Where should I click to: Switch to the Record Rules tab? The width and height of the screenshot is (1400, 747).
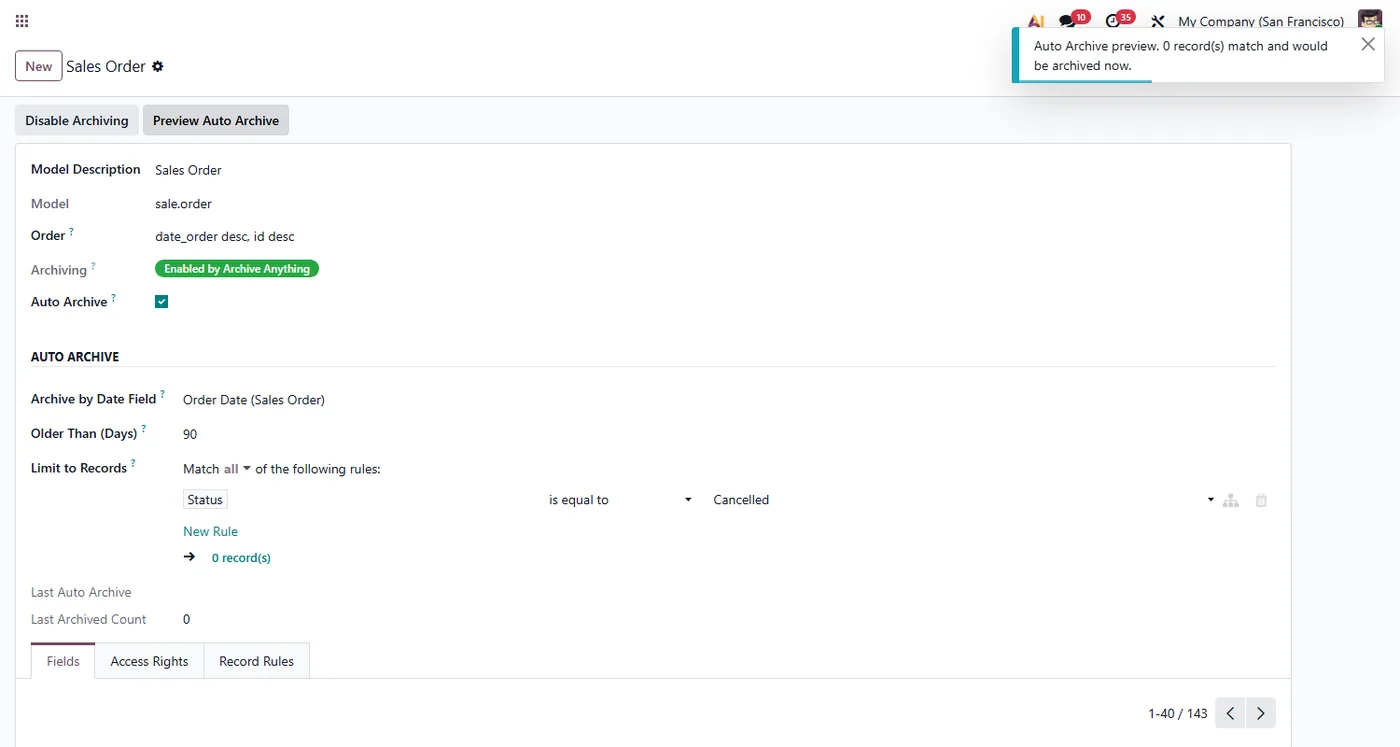[256, 661]
